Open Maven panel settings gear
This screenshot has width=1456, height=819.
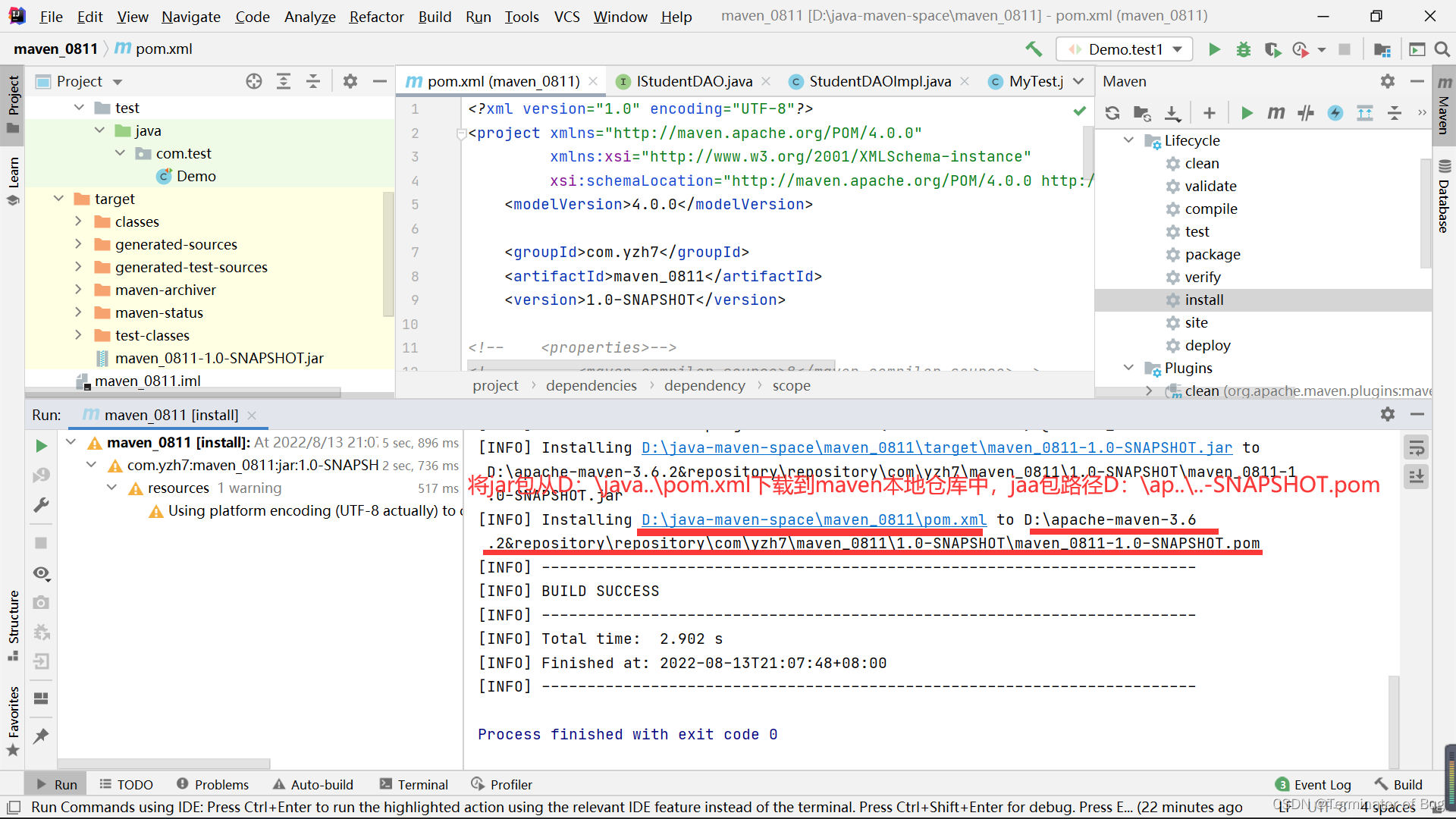(1388, 81)
